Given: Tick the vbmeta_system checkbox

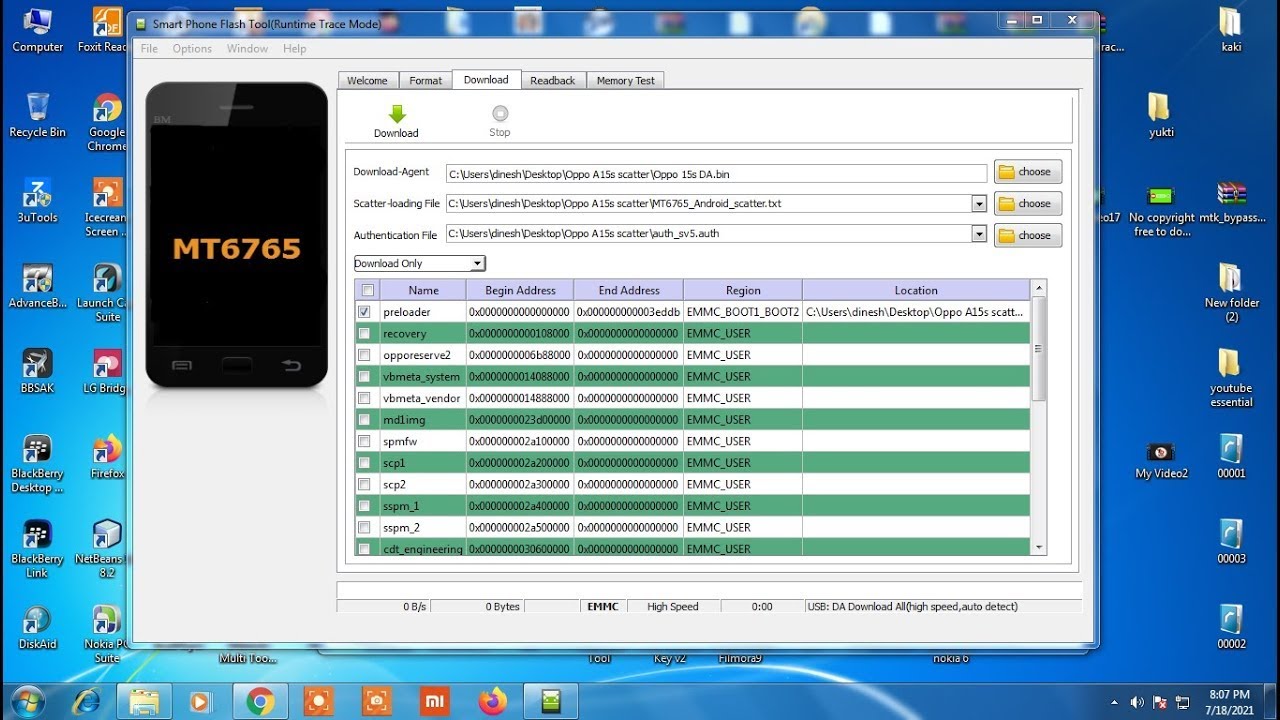Looking at the screenshot, I should [x=364, y=376].
